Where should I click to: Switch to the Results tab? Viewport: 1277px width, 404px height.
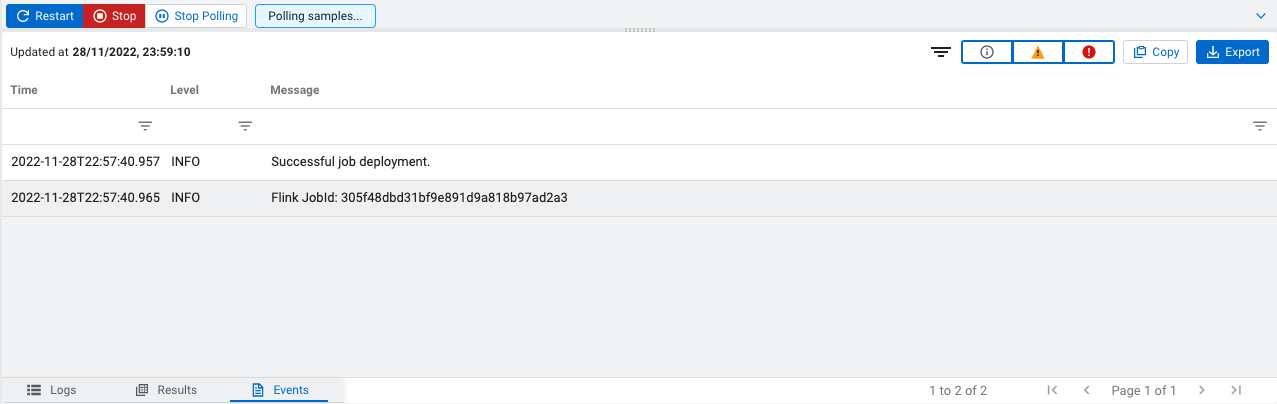166,390
